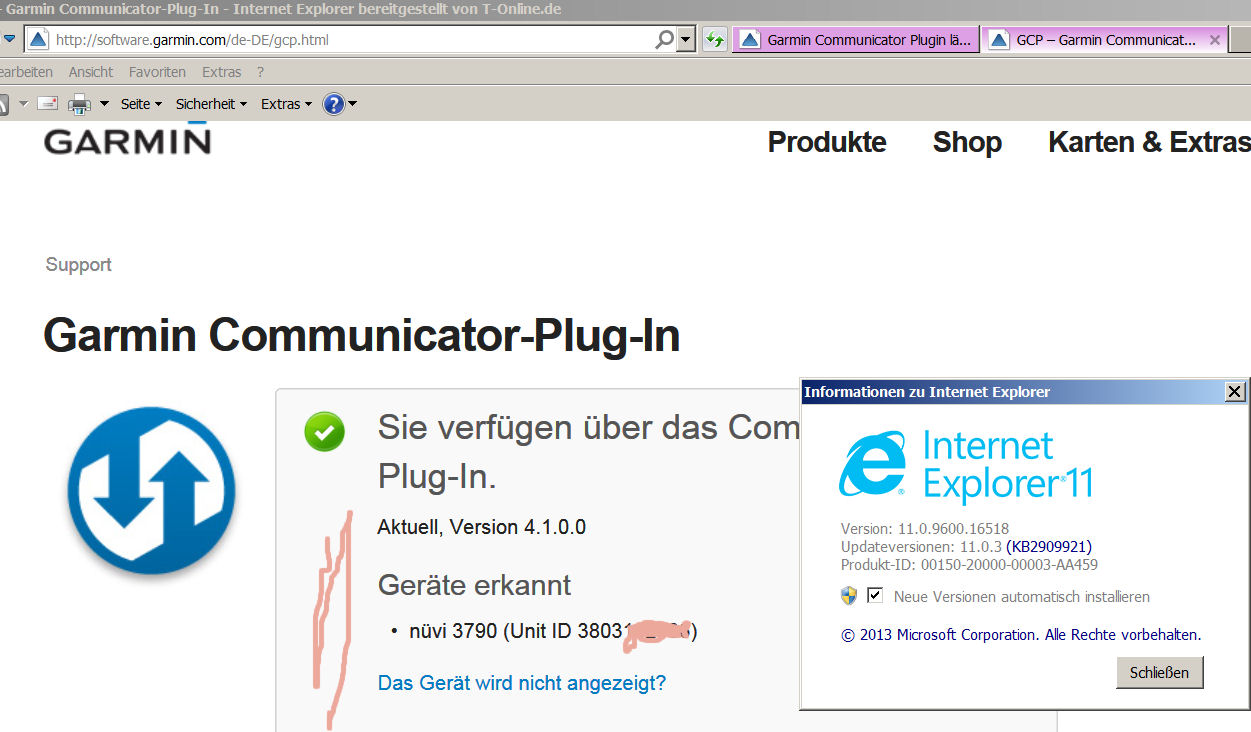Click the Garmin site icon in address bar
The image size is (1251, 732).
tap(38, 40)
